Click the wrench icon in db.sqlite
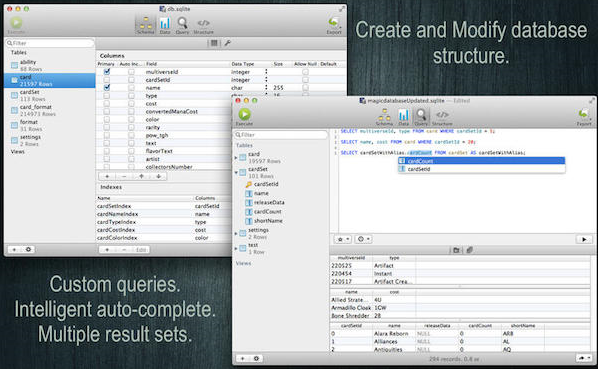Image resolution: width=598 pixels, height=369 pixels. click(228, 43)
